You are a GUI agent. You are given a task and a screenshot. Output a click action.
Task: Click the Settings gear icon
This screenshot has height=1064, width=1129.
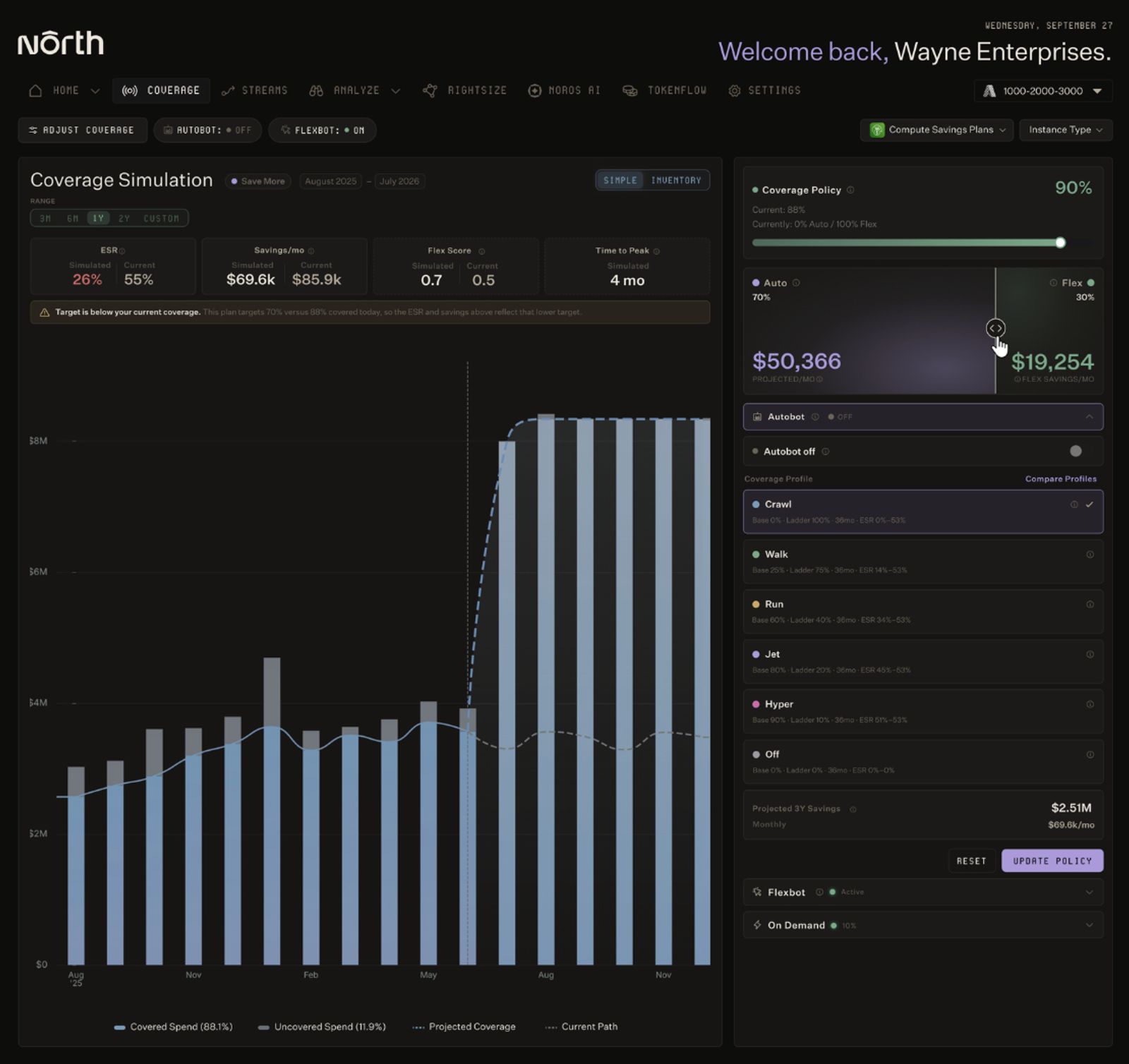point(735,90)
